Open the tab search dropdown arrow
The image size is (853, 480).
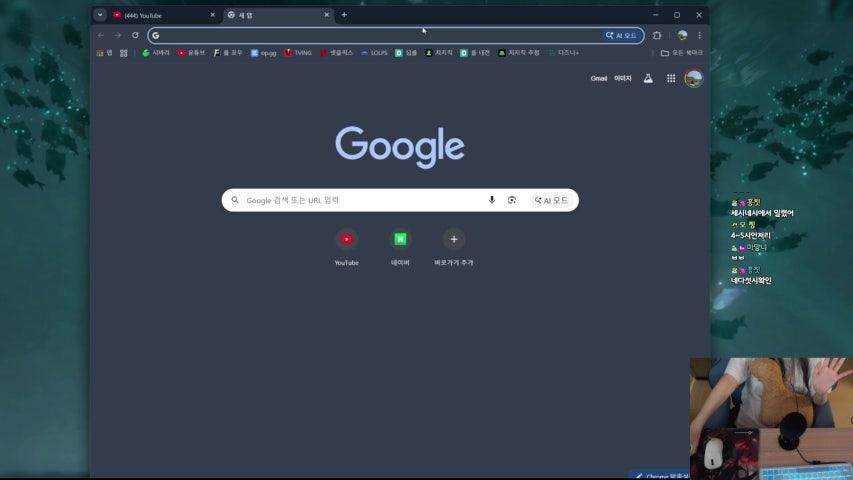(100, 15)
